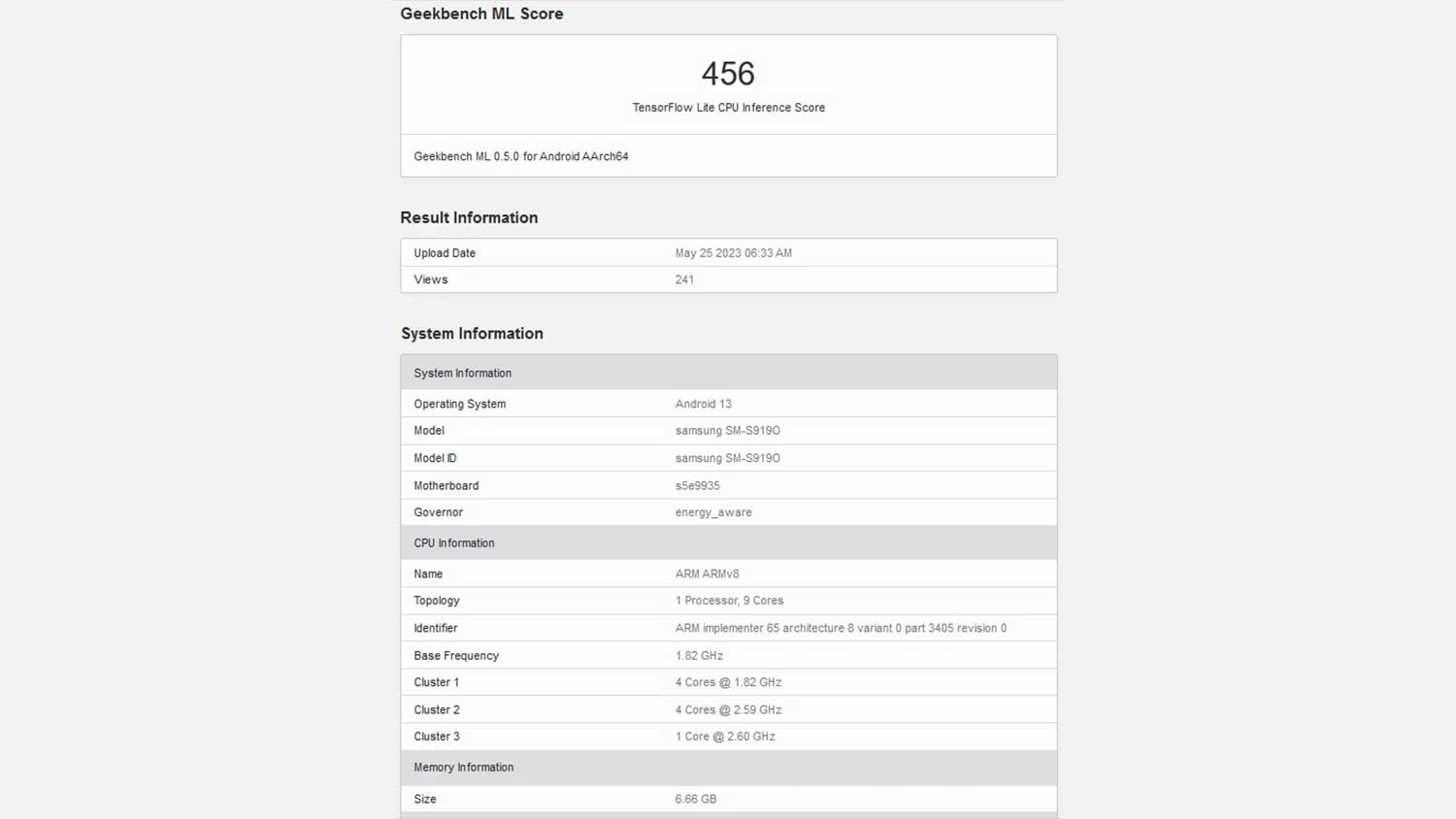Click the 456 score number

(x=727, y=74)
